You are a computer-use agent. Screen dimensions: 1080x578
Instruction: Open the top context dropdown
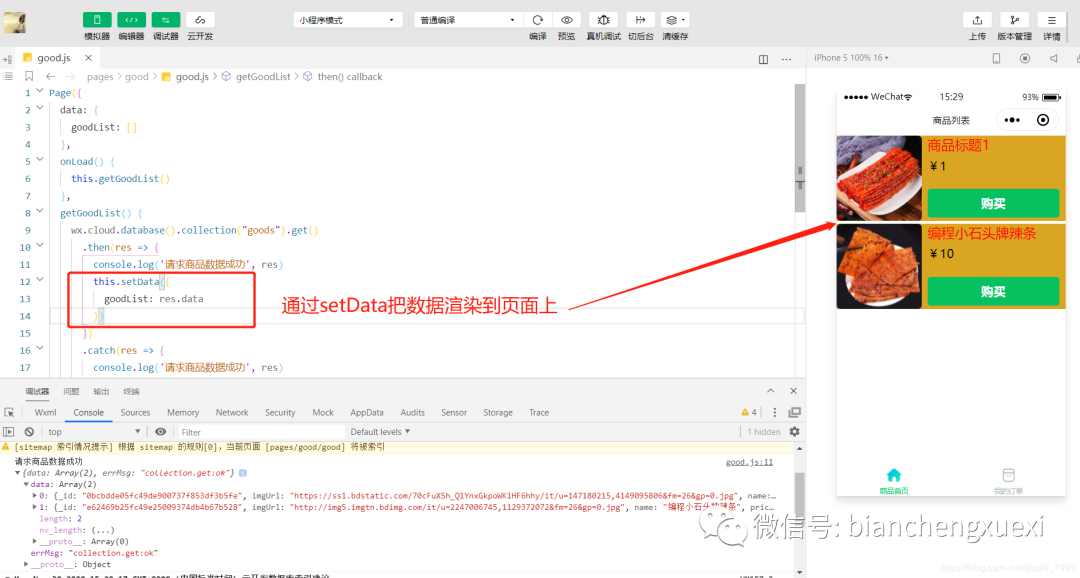[x=94, y=432]
